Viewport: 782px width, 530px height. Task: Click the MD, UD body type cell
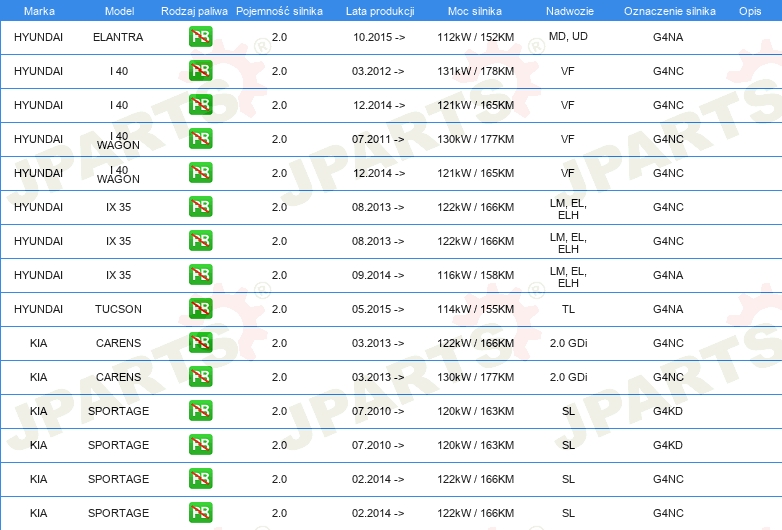click(568, 37)
